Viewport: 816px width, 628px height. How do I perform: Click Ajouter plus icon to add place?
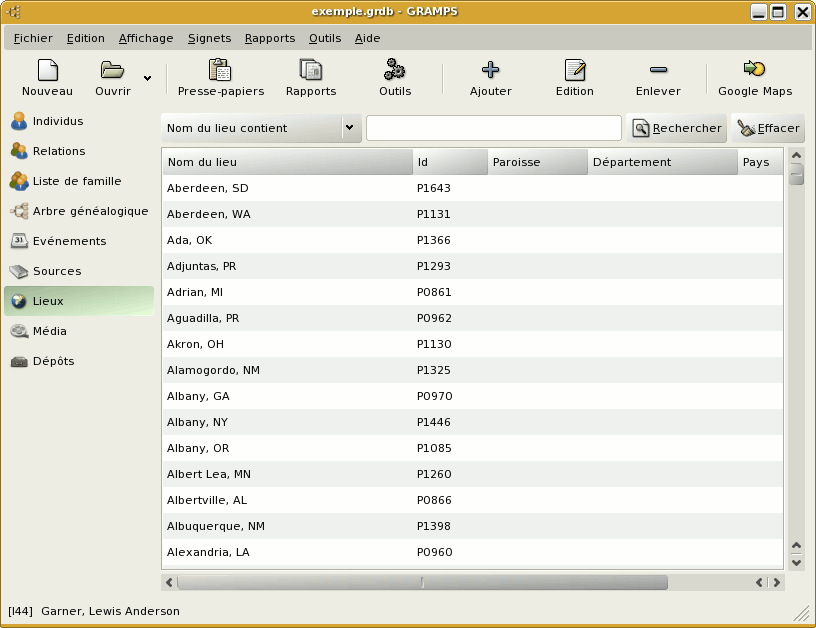pyautogui.click(x=490, y=71)
